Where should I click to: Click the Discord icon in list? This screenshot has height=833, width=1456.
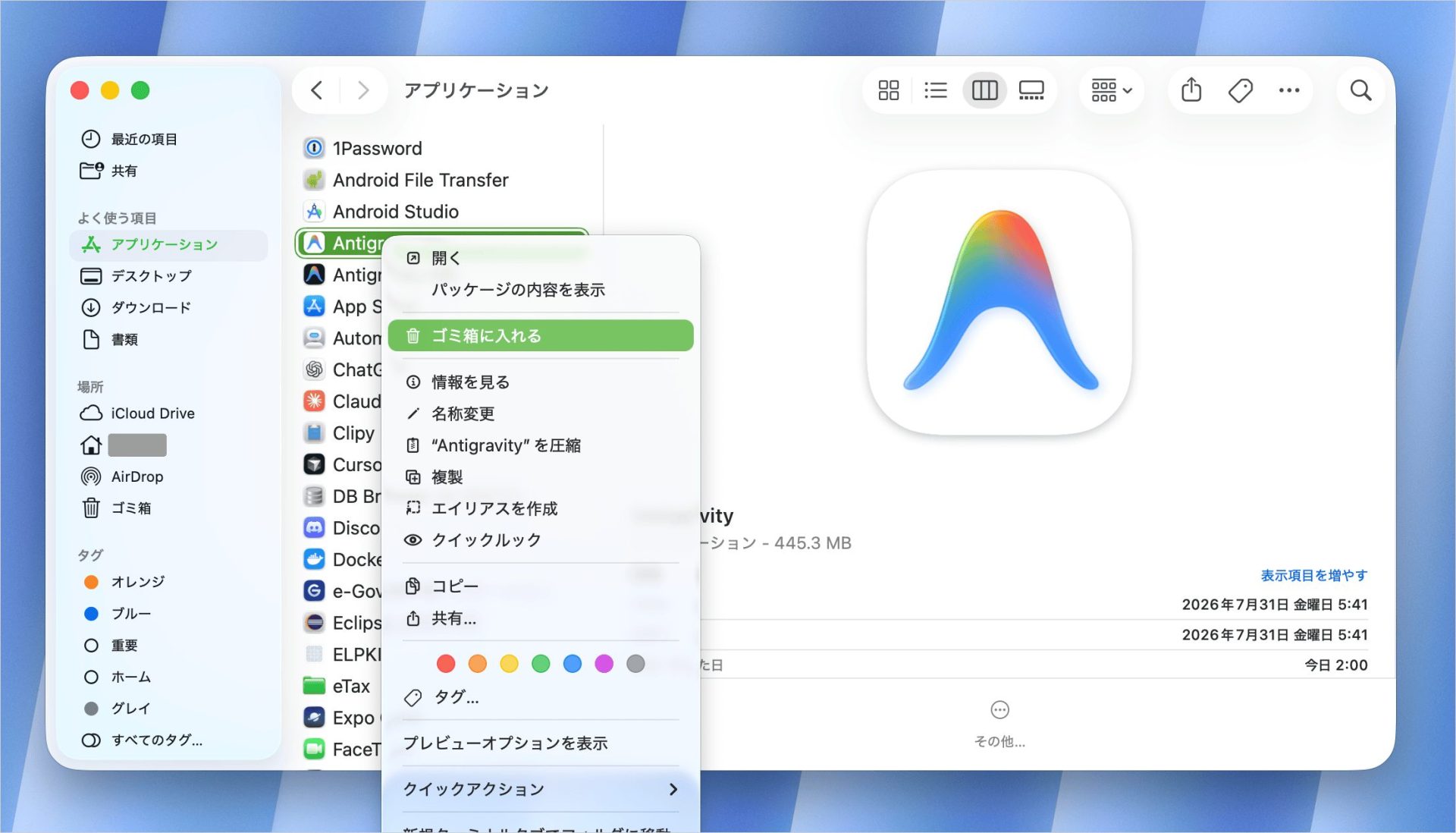(314, 528)
